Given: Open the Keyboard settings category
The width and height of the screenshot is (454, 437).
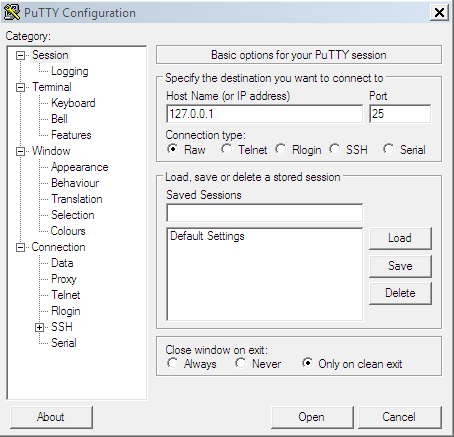Looking at the screenshot, I should [73, 103].
